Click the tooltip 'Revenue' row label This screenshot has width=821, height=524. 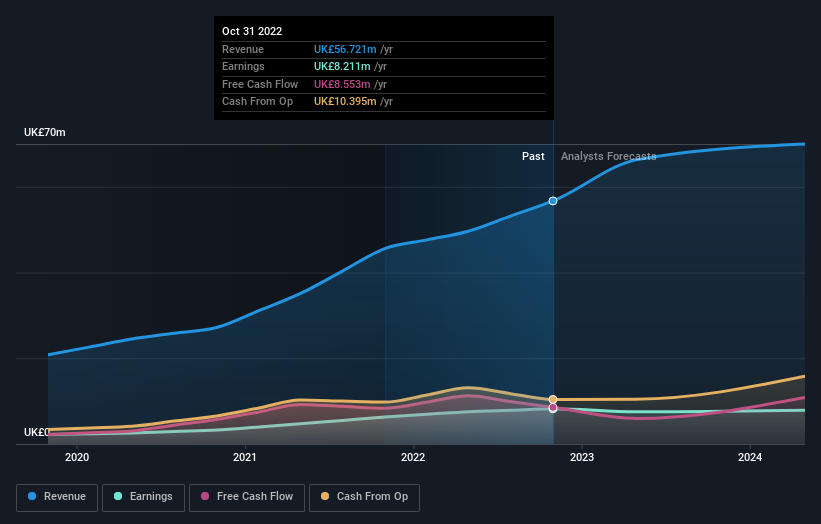243,49
